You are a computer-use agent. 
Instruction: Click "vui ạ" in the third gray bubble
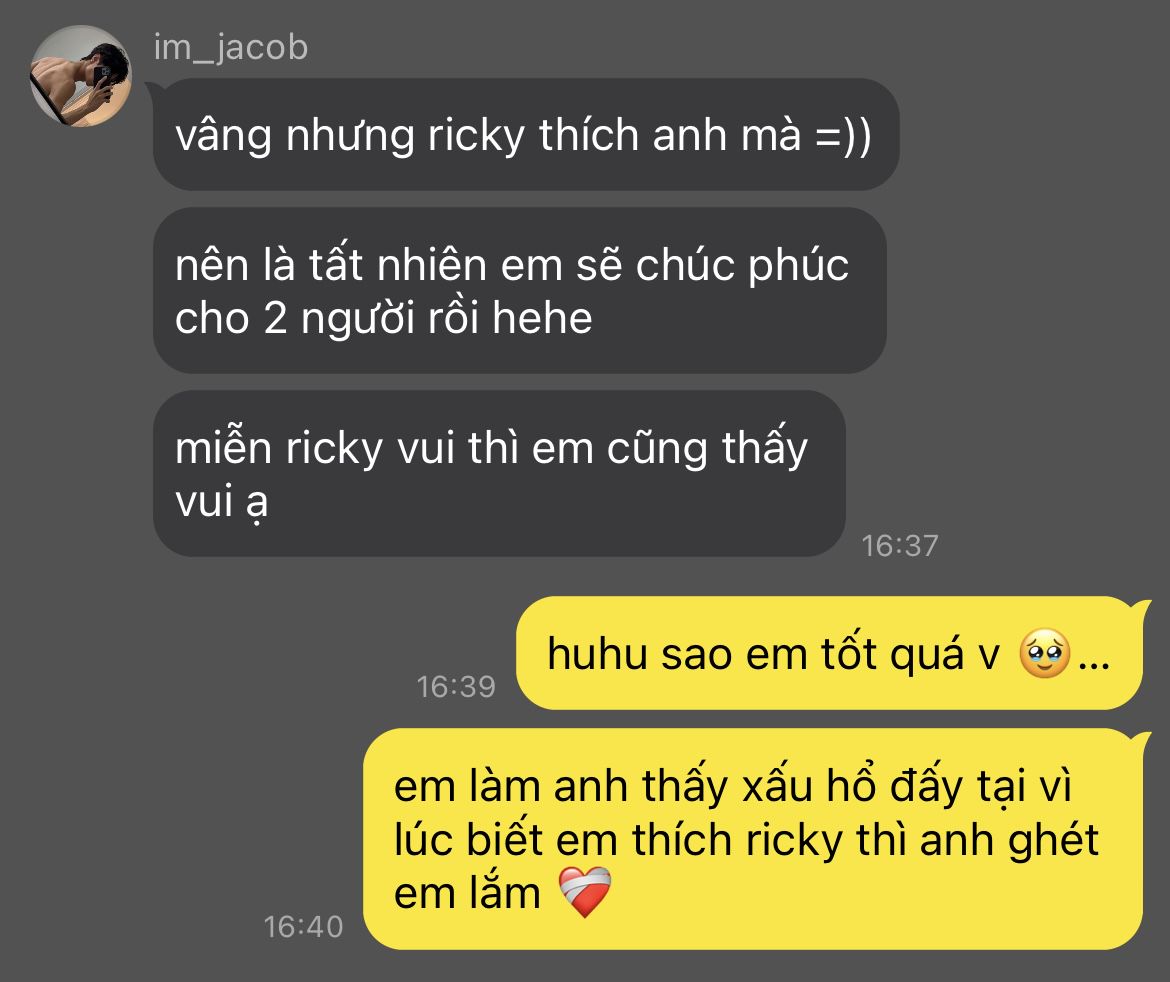[222, 501]
